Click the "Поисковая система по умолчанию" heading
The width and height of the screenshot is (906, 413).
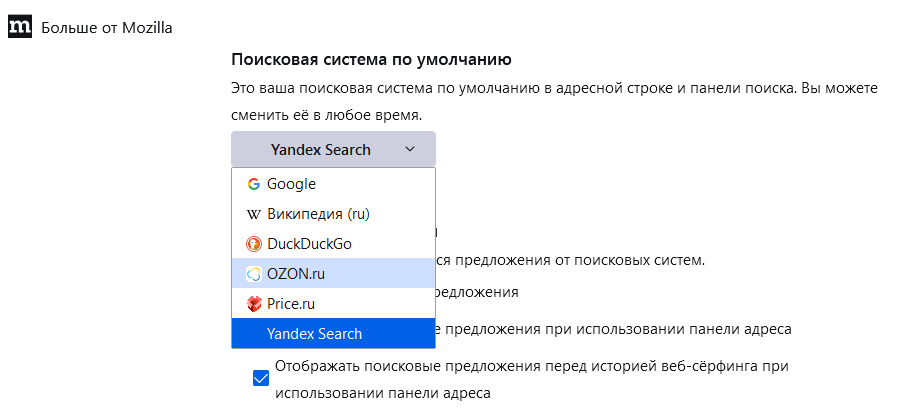(371, 59)
